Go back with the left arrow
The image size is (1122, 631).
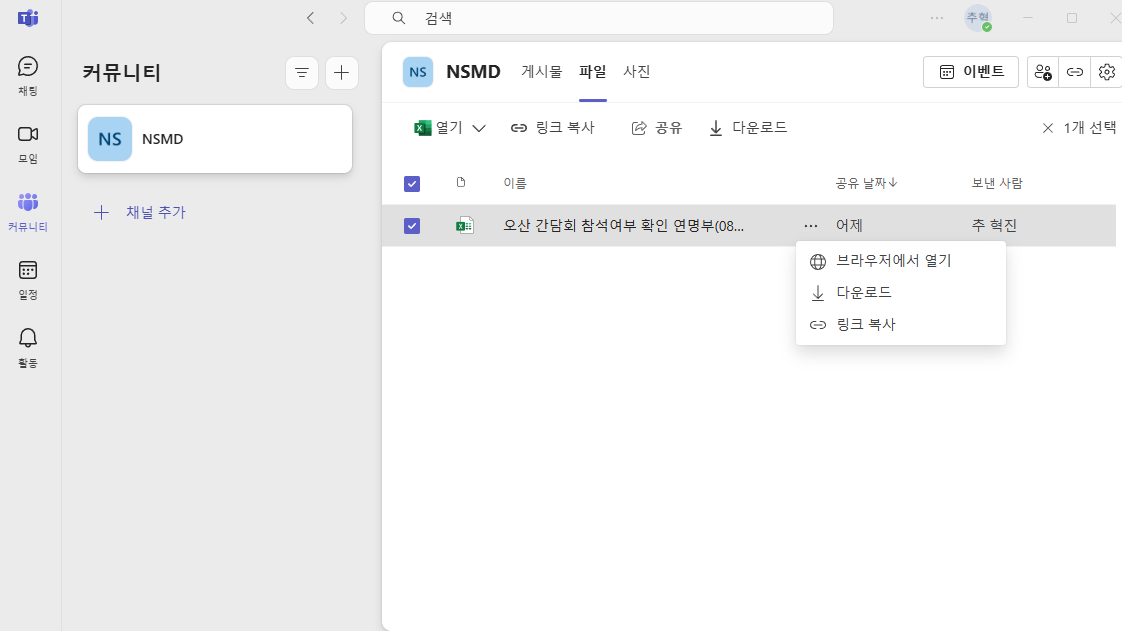[x=311, y=18]
